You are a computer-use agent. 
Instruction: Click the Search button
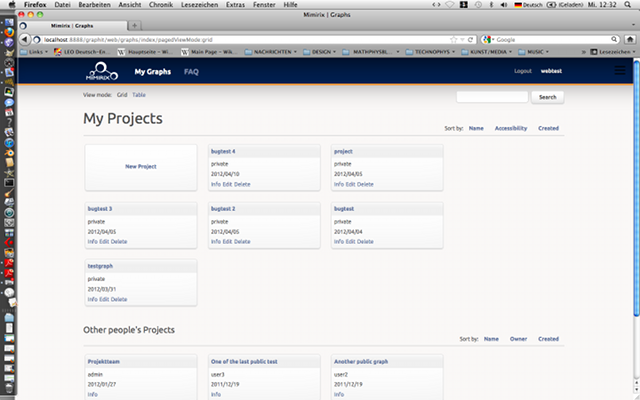pos(547,97)
